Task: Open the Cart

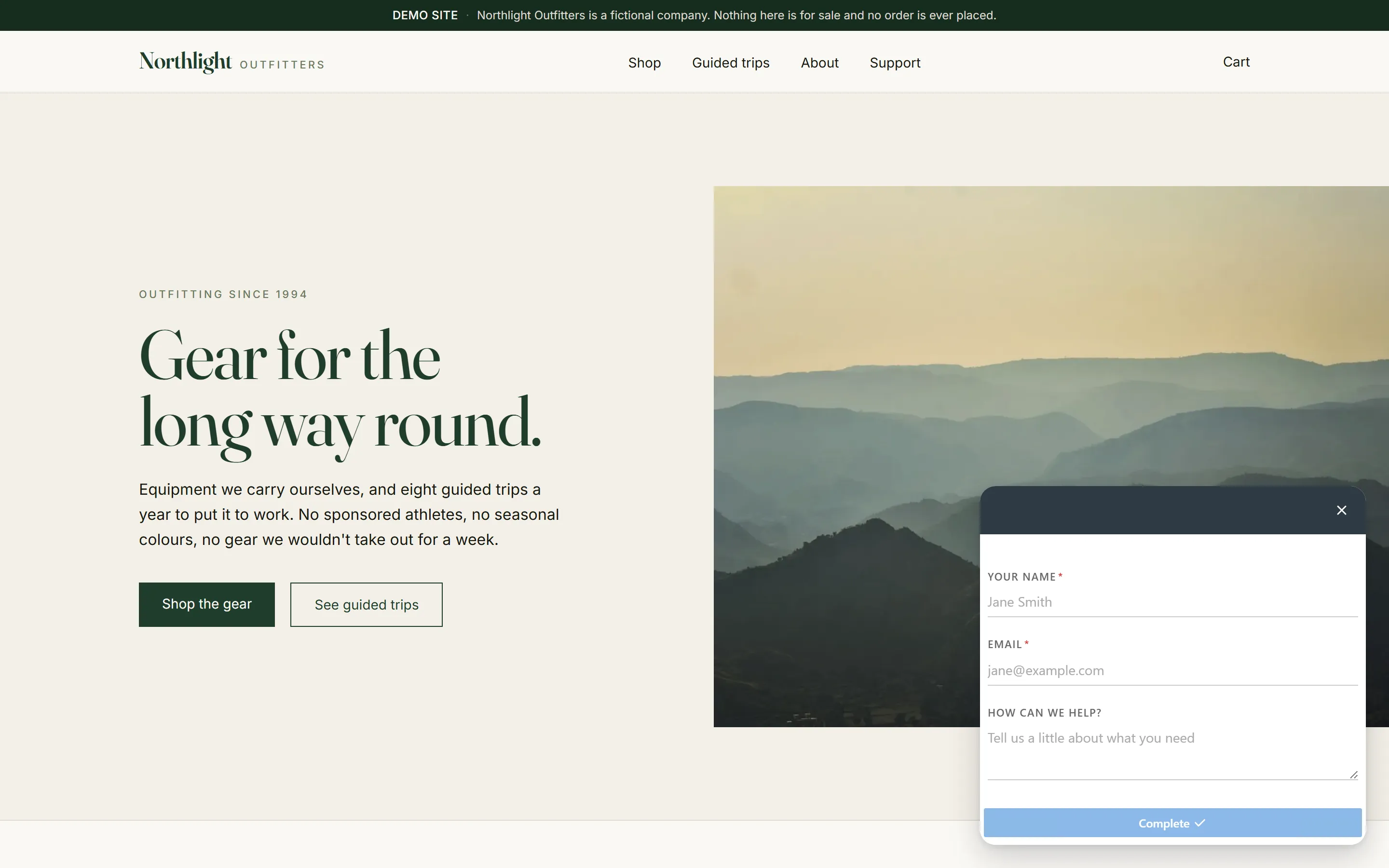Action: 1236,62
